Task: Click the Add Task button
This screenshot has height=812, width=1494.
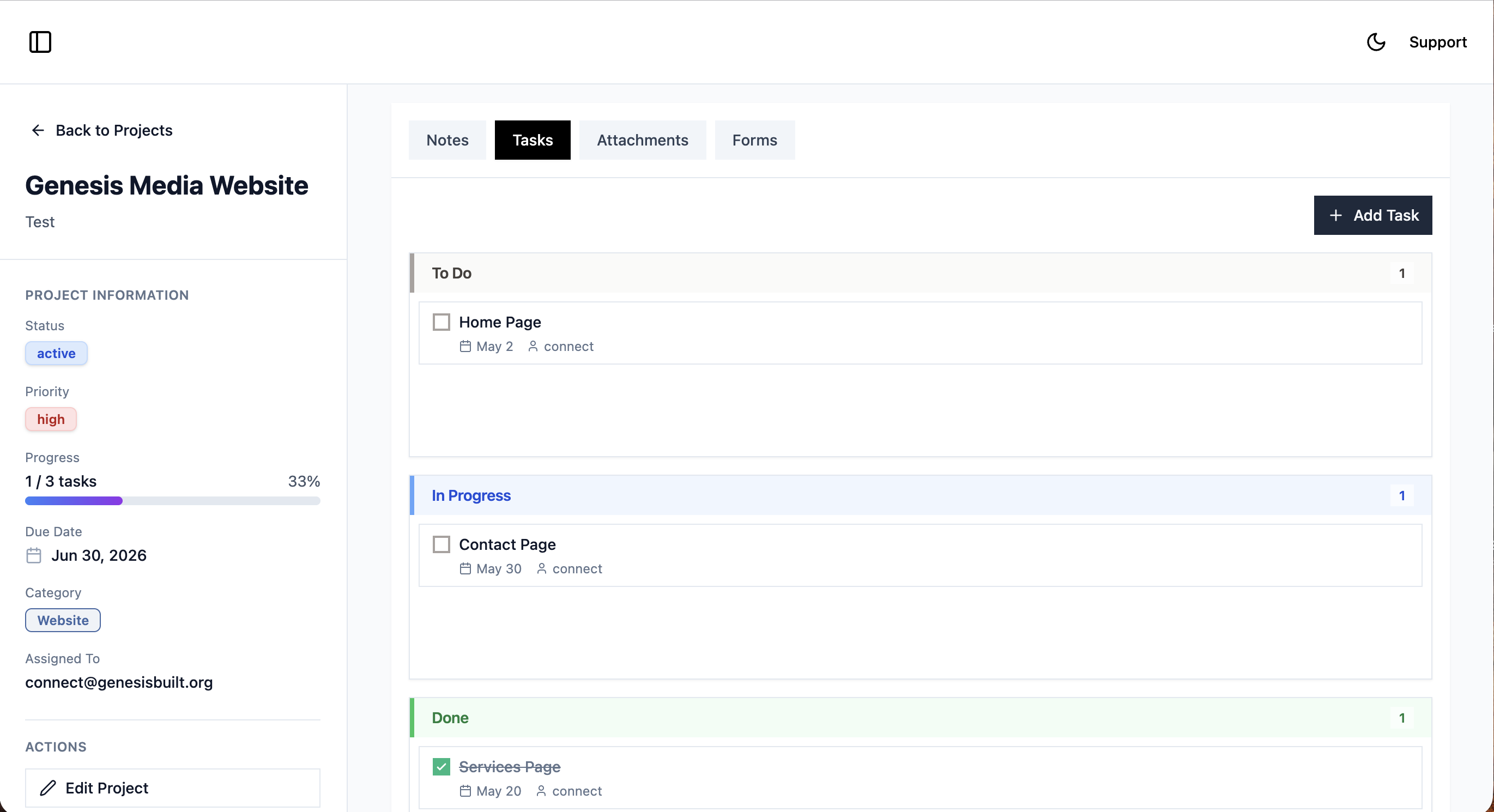Action: pos(1373,215)
